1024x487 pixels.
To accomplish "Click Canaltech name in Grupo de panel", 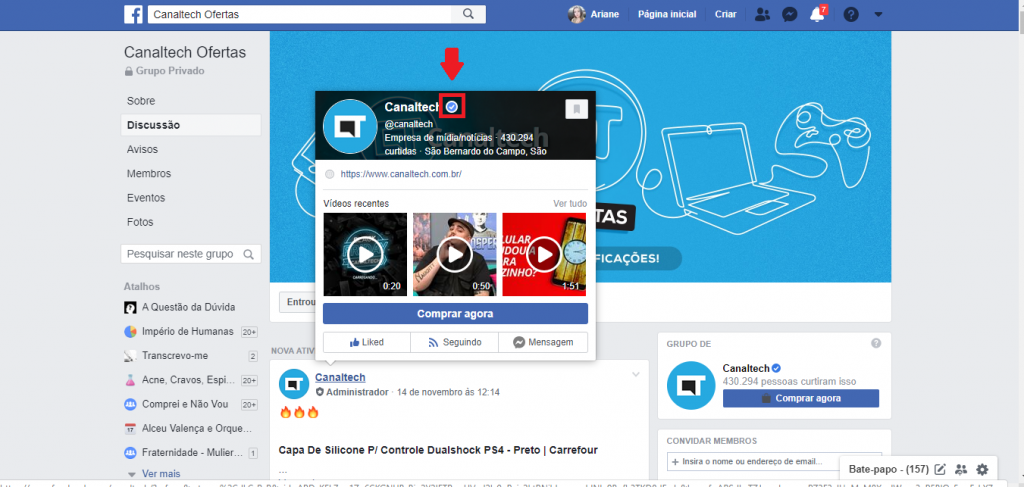I will [x=746, y=369].
